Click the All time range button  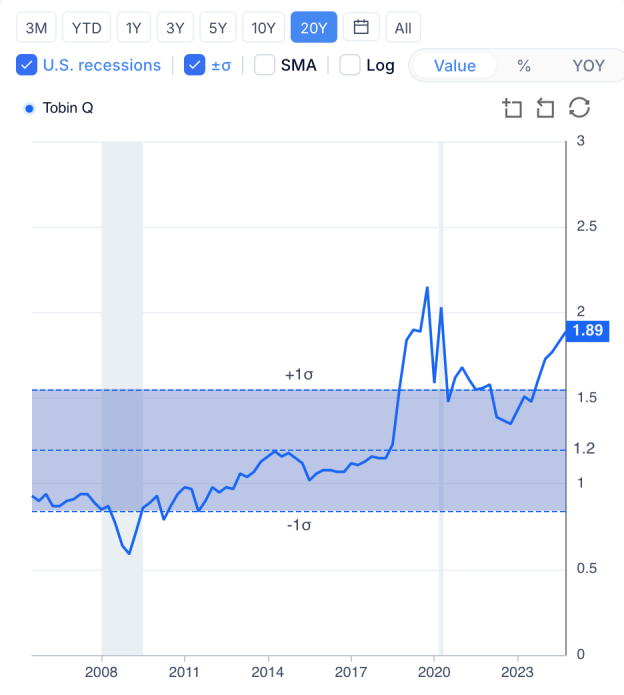click(403, 27)
